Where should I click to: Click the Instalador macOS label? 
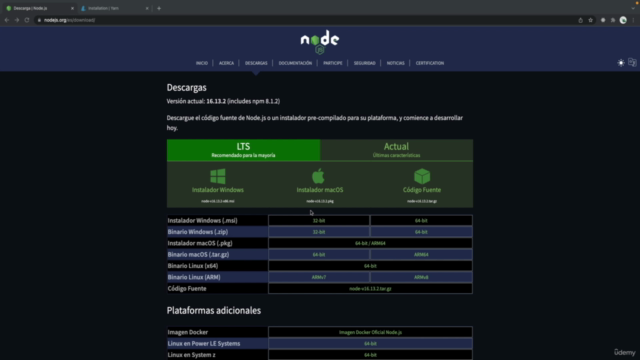click(x=320, y=190)
